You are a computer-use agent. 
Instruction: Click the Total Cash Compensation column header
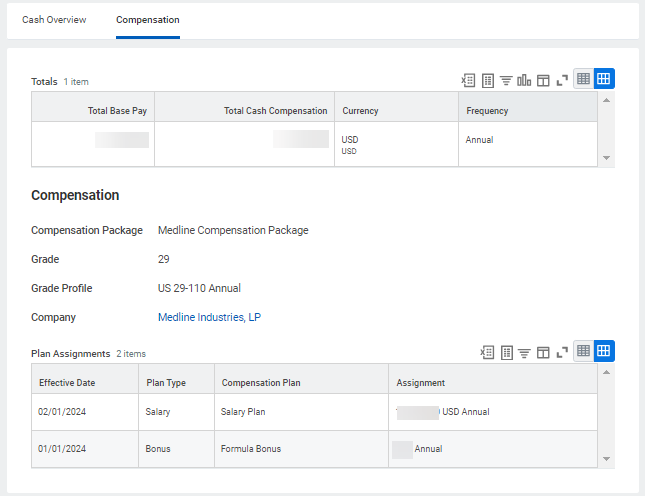point(275,111)
